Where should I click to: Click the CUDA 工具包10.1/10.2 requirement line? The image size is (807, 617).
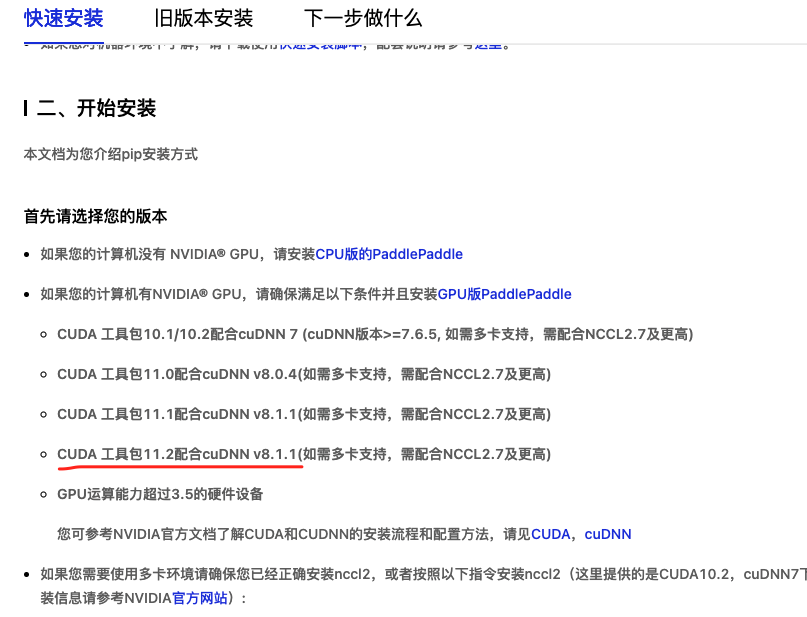[x=375, y=334]
